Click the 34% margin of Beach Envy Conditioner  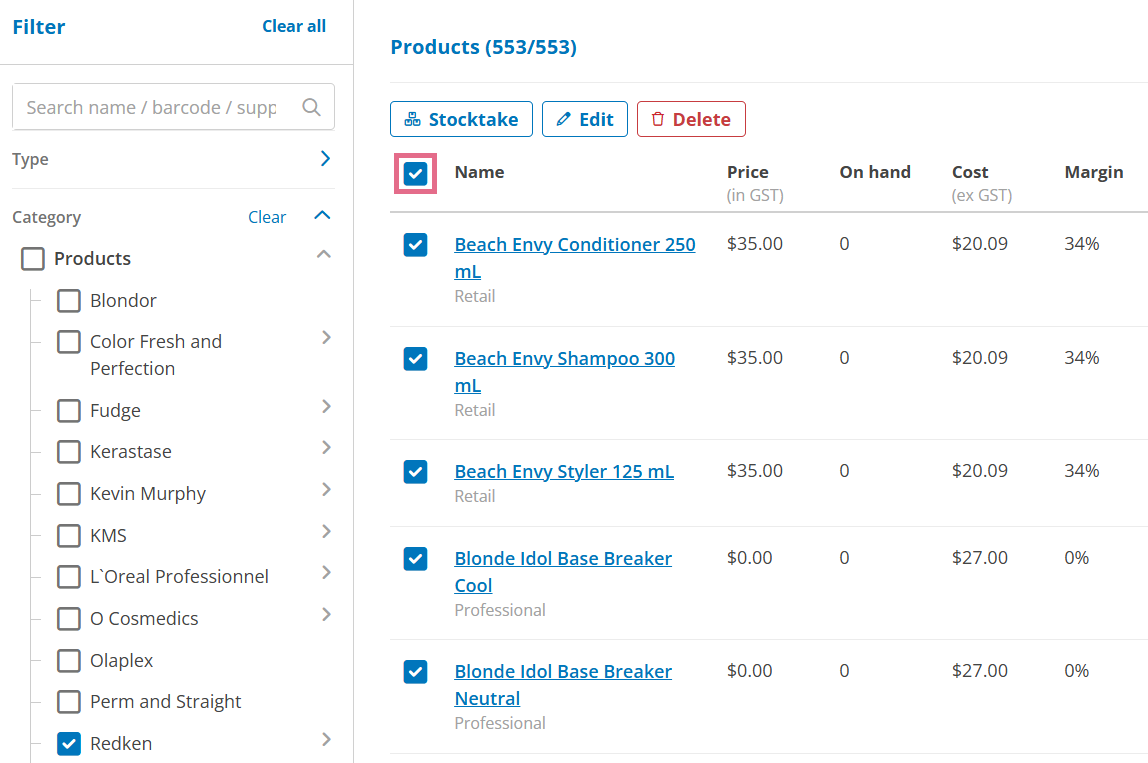[1081, 244]
